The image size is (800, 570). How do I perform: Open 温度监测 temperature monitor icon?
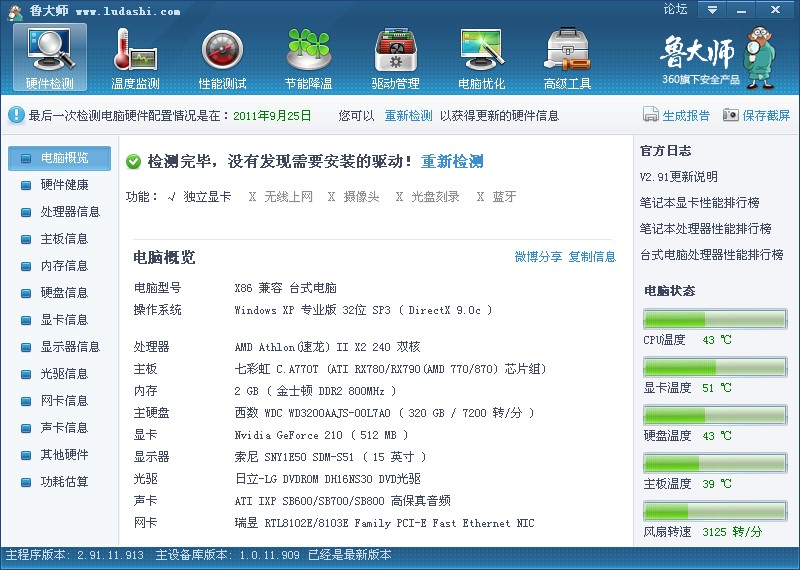click(135, 57)
